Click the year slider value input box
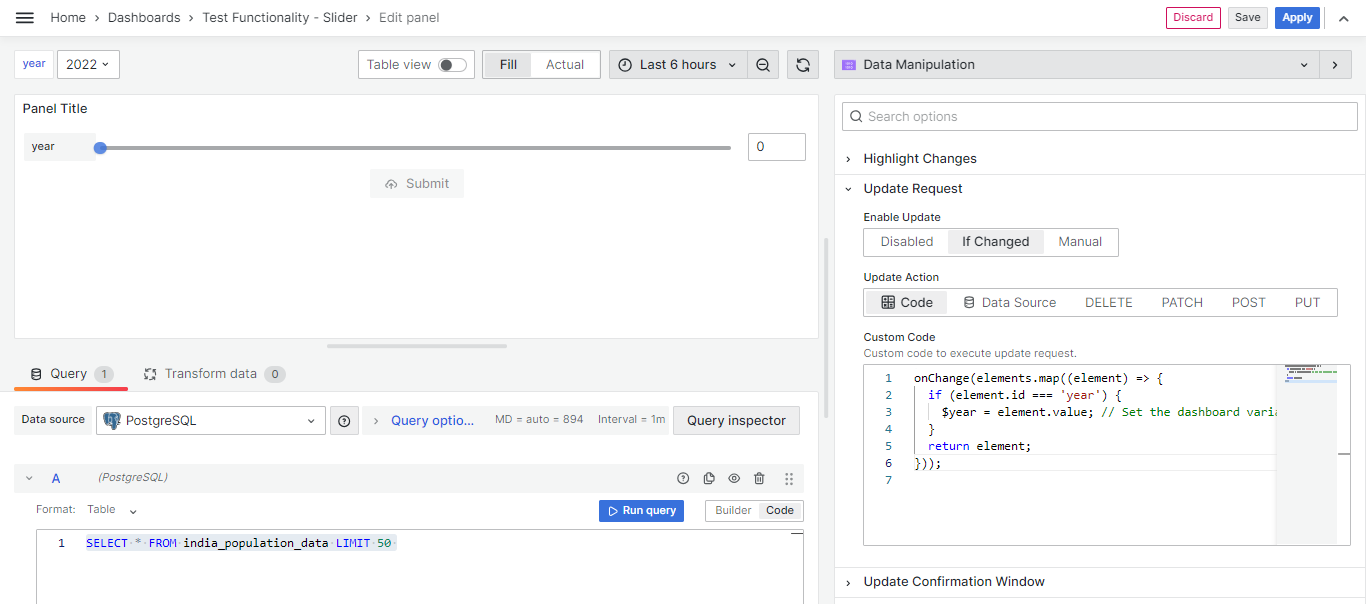This screenshot has height=604, width=1366. pyautogui.click(x=777, y=147)
